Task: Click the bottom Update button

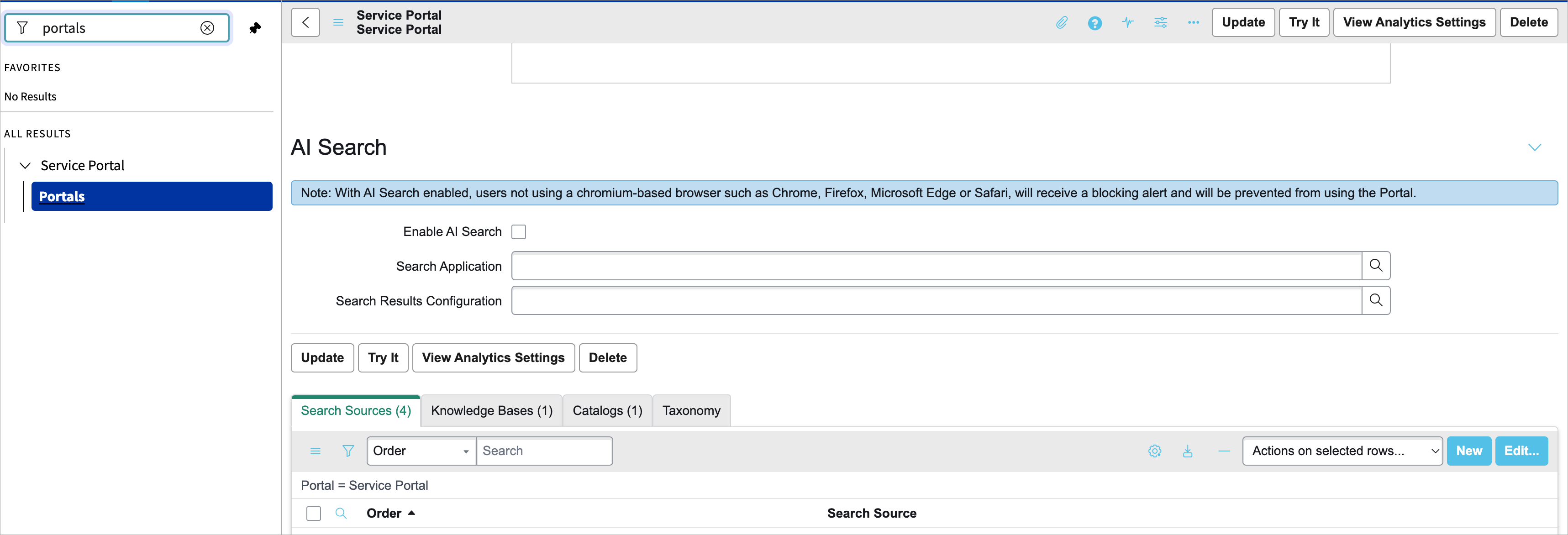Action: tap(322, 358)
